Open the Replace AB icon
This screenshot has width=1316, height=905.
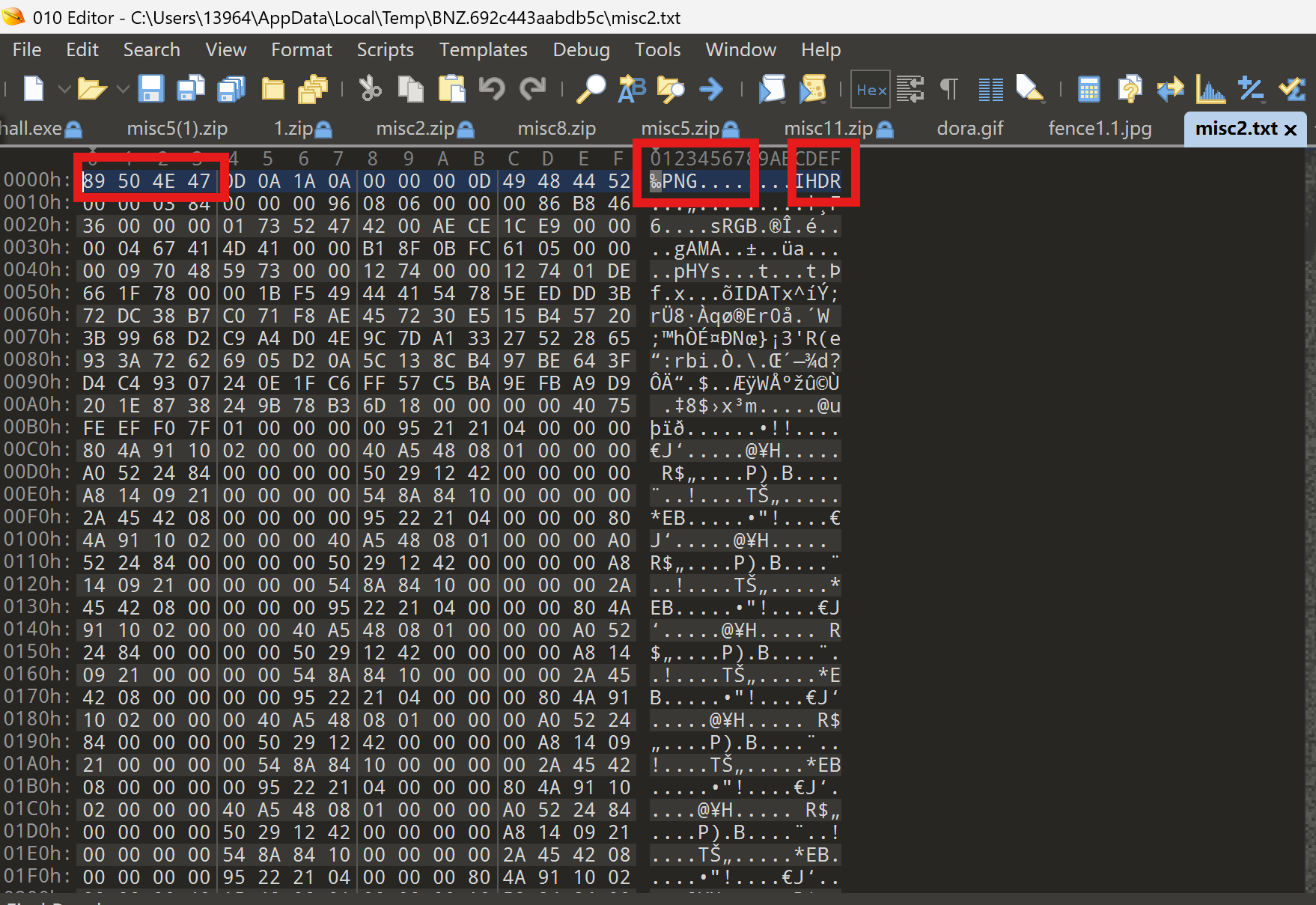[x=631, y=89]
